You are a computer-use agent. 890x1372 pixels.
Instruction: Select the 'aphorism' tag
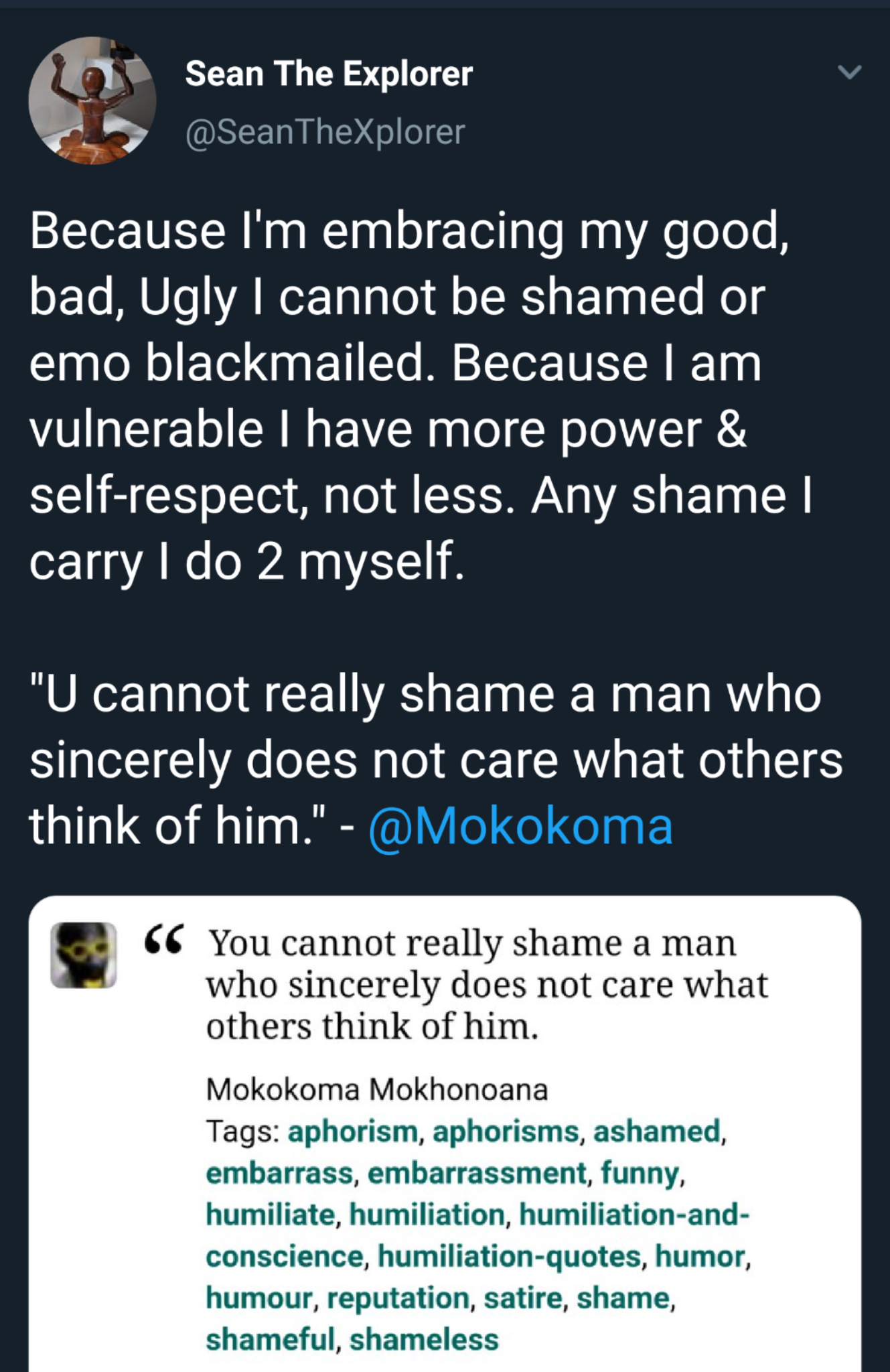tap(353, 1131)
